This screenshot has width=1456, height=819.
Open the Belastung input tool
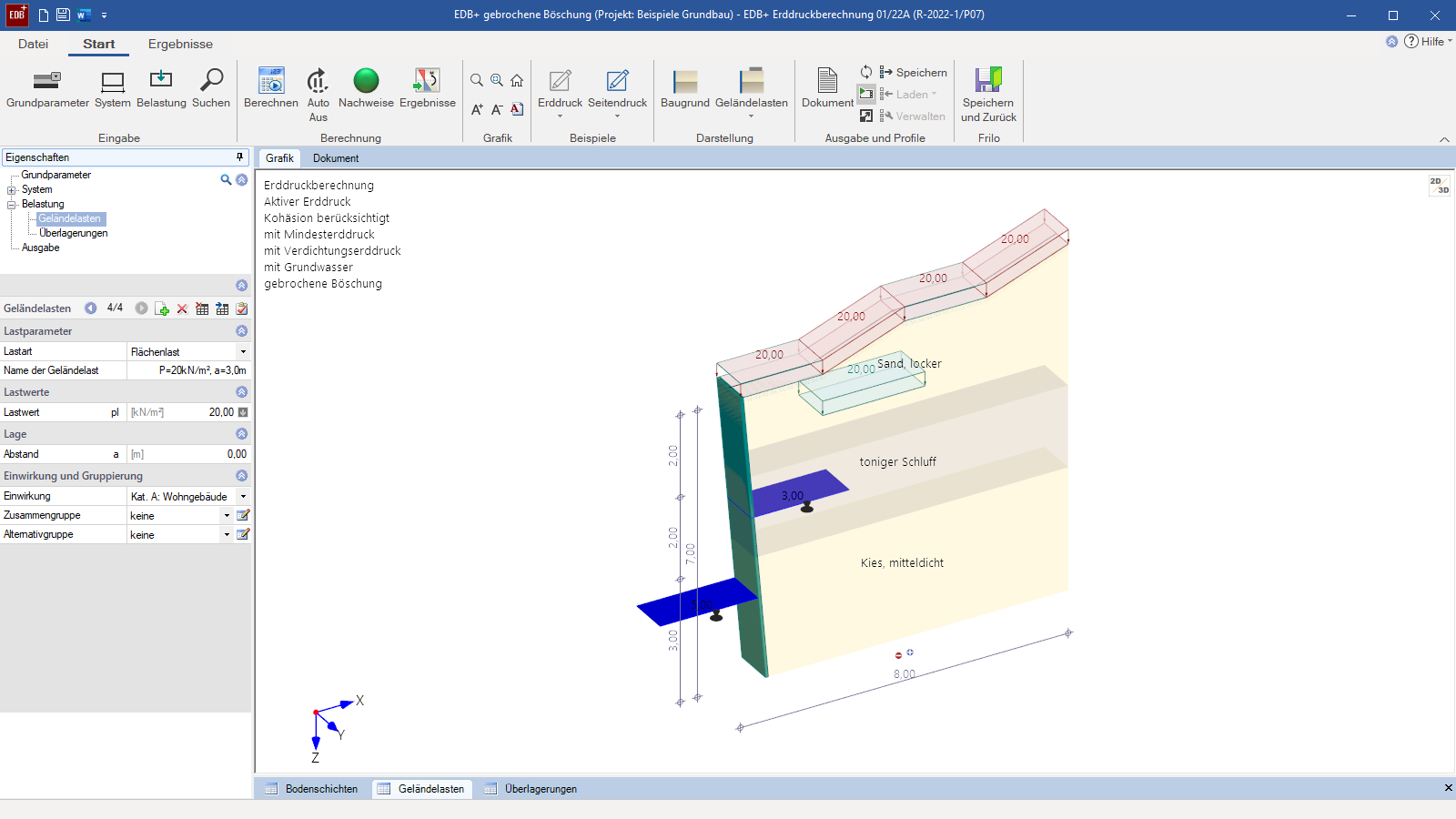161,89
